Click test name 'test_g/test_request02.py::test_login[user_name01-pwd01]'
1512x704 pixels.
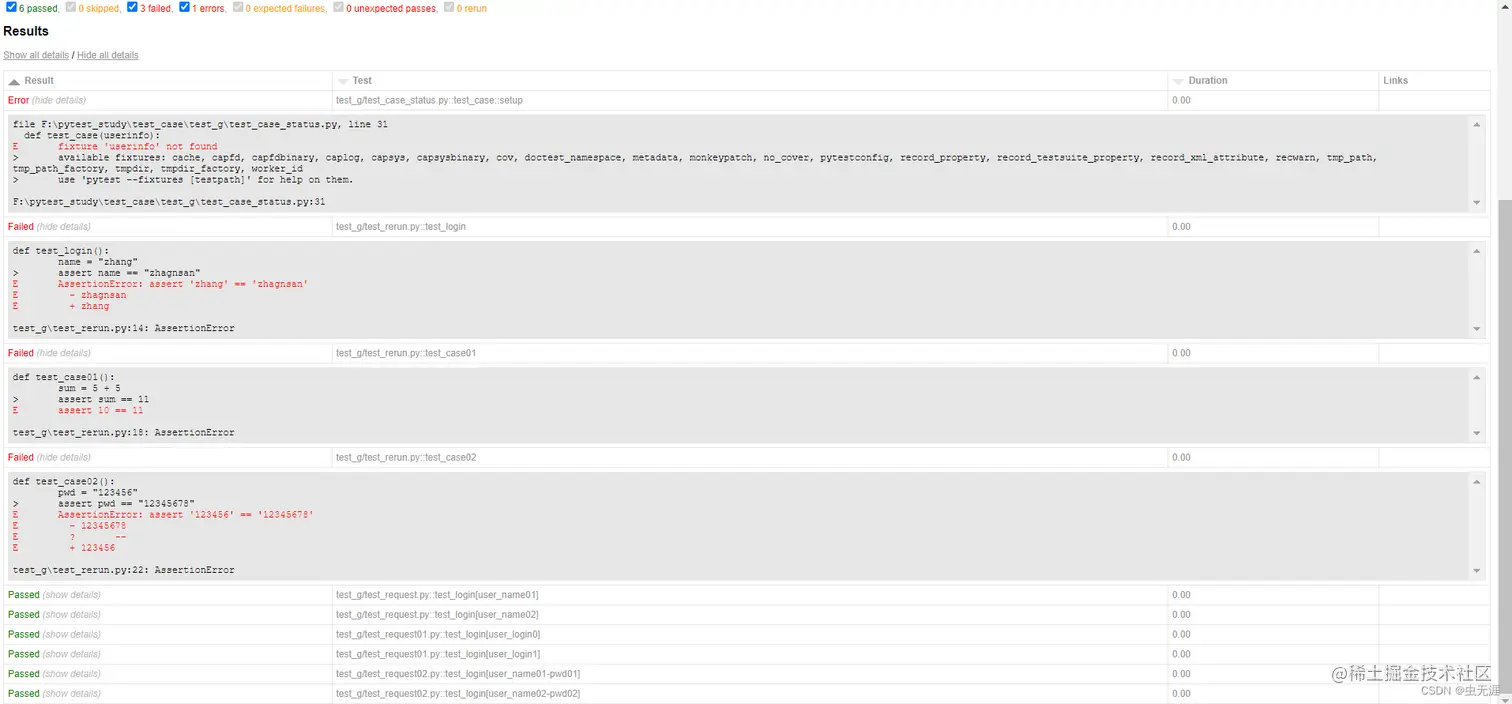pos(458,674)
